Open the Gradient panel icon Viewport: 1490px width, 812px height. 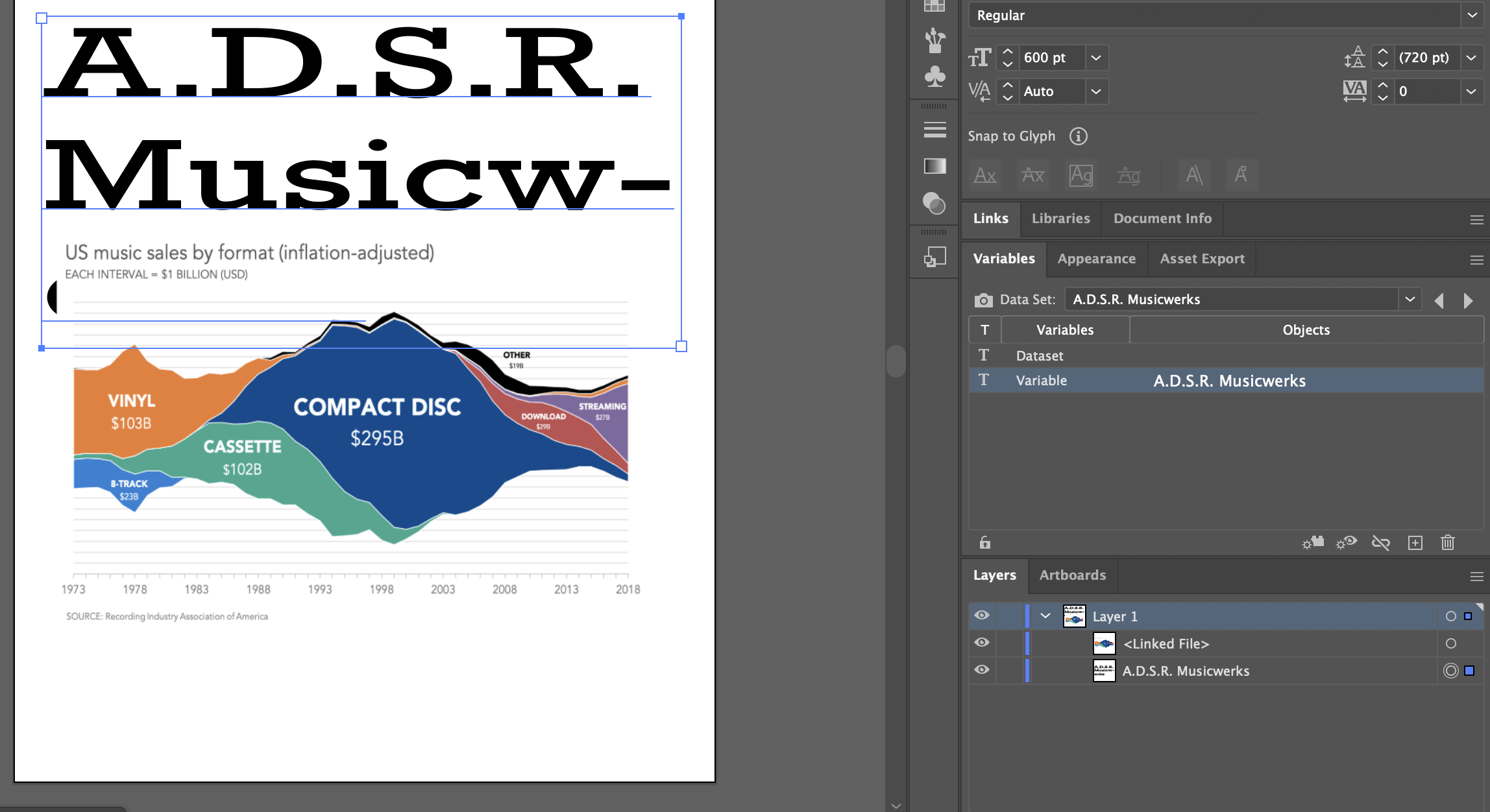[x=934, y=167]
